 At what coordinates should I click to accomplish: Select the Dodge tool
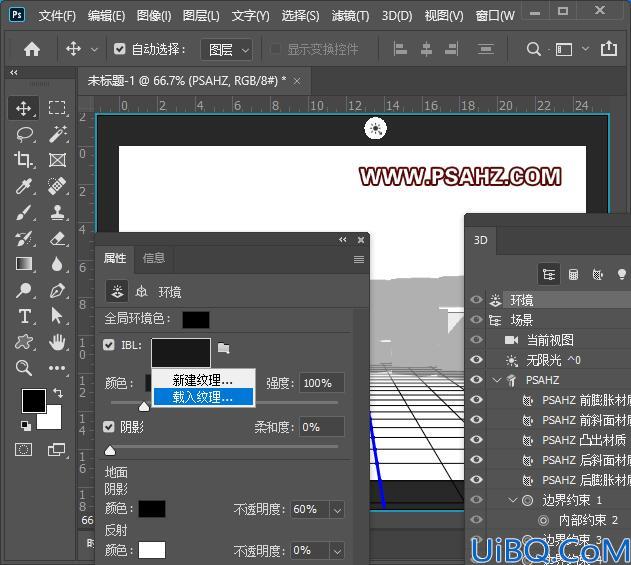point(24,290)
